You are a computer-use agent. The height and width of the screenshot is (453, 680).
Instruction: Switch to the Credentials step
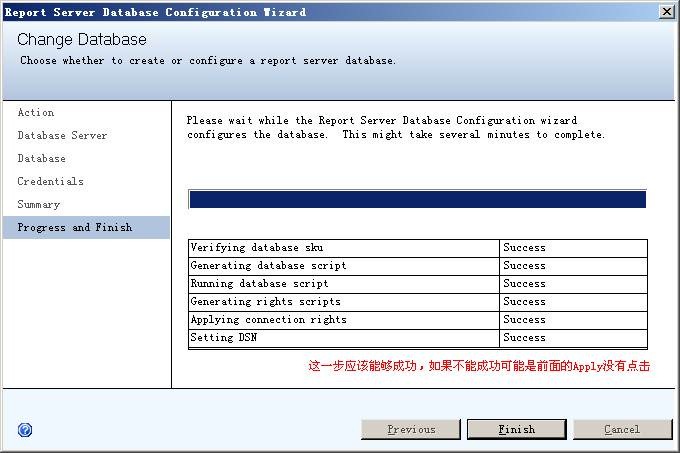(51, 182)
